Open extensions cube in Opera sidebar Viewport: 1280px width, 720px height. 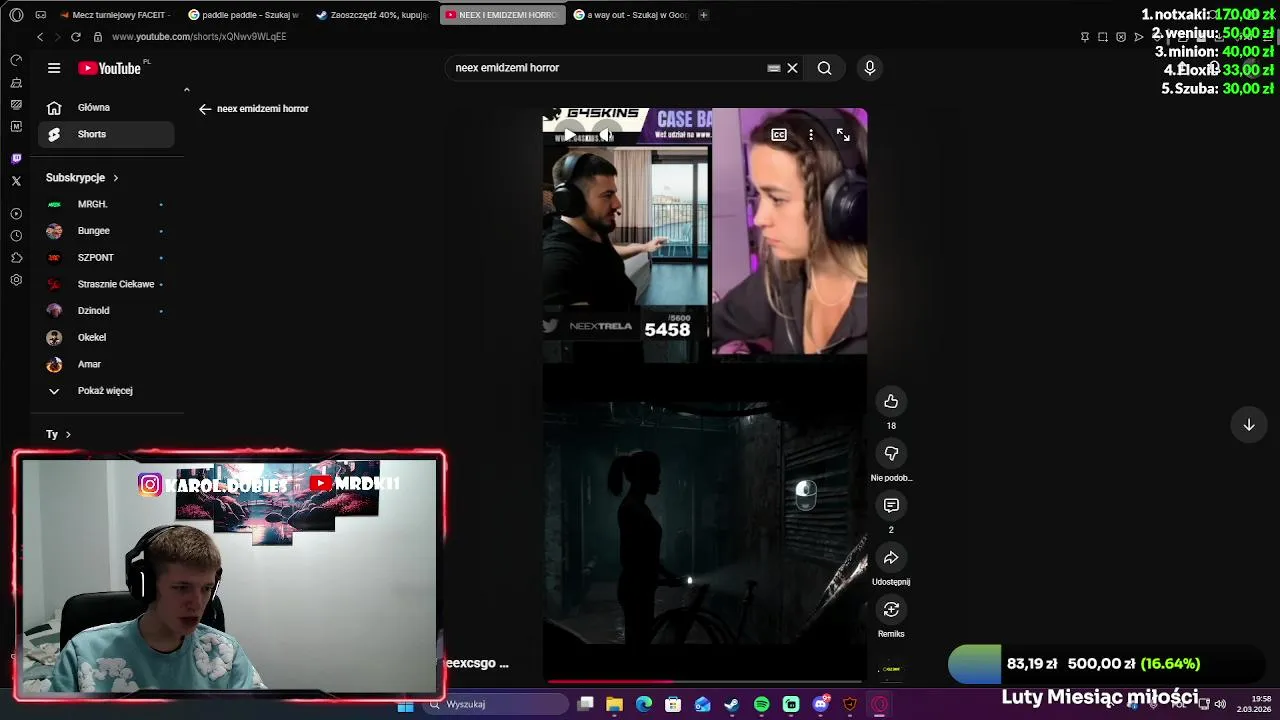tap(16, 258)
